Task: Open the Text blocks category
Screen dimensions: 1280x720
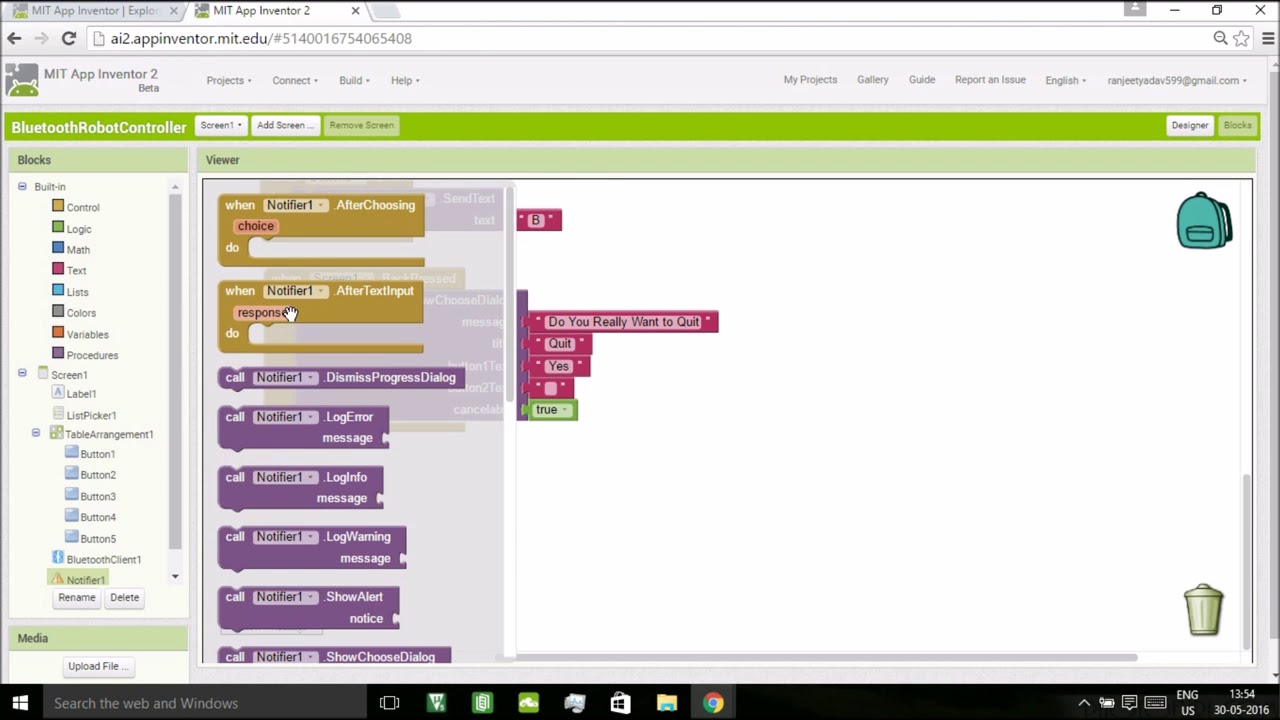Action: [x=76, y=271]
